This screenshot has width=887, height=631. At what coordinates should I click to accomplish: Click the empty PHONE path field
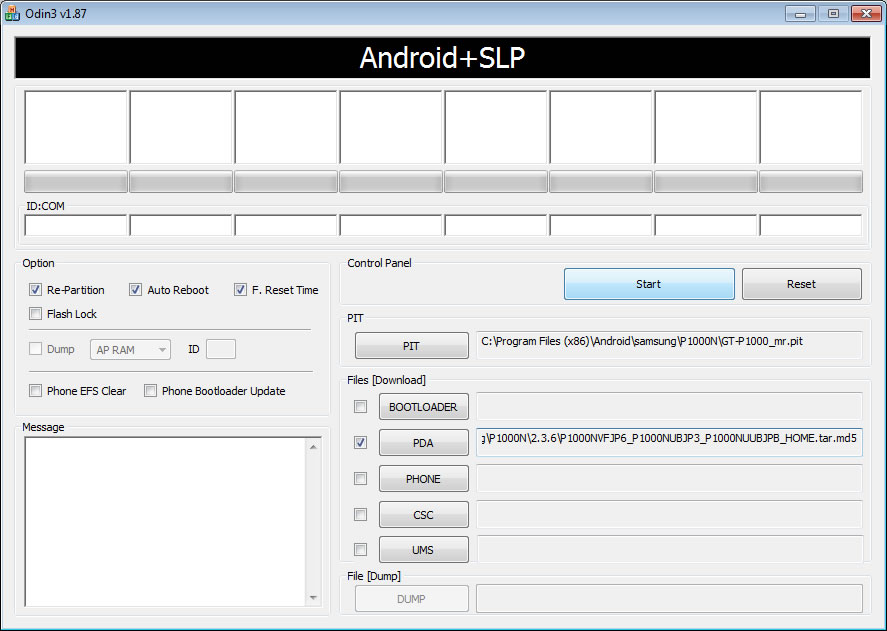point(669,479)
